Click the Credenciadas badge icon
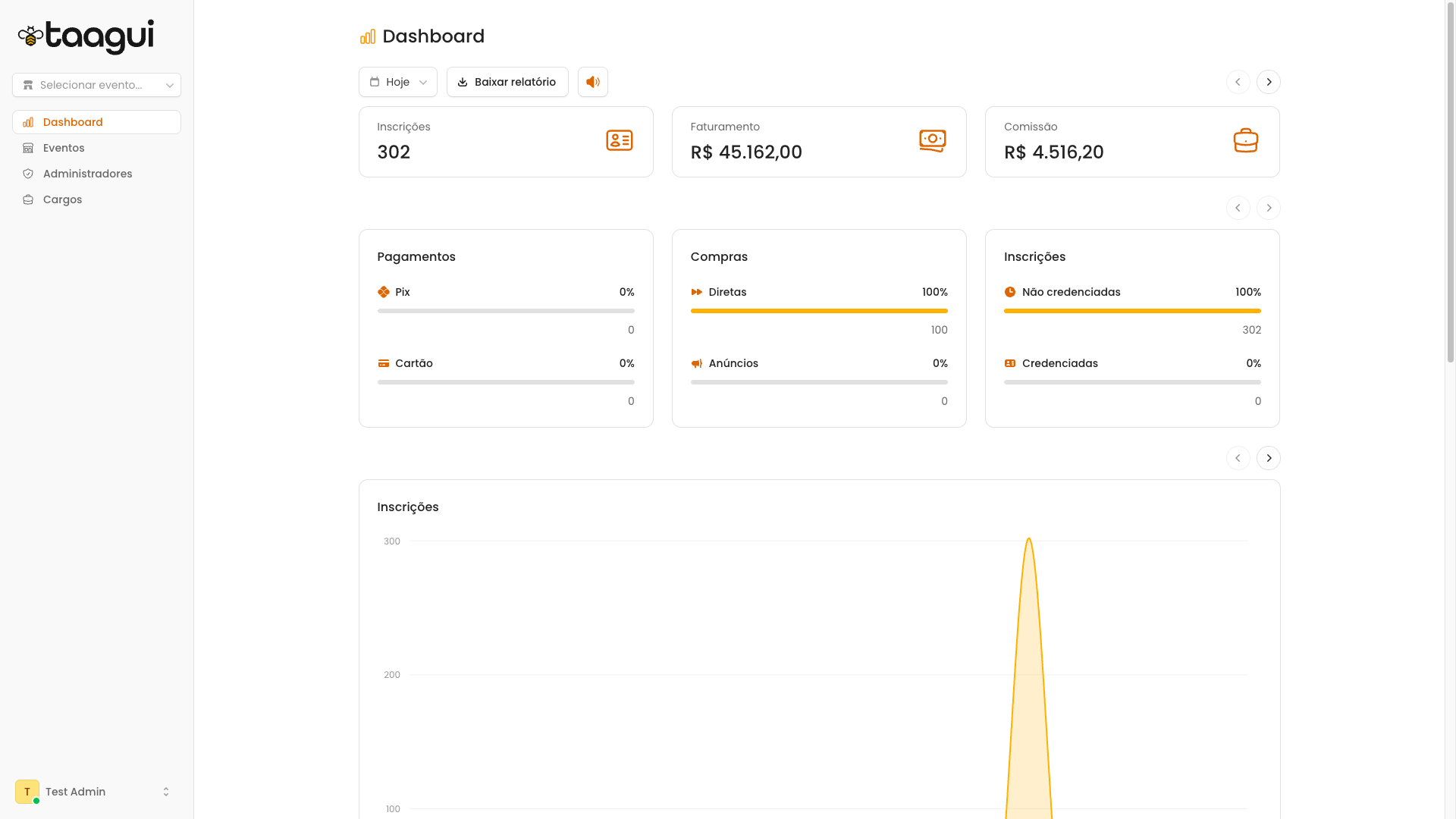Viewport: 1456px width, 819px height. coord(1010,363)
